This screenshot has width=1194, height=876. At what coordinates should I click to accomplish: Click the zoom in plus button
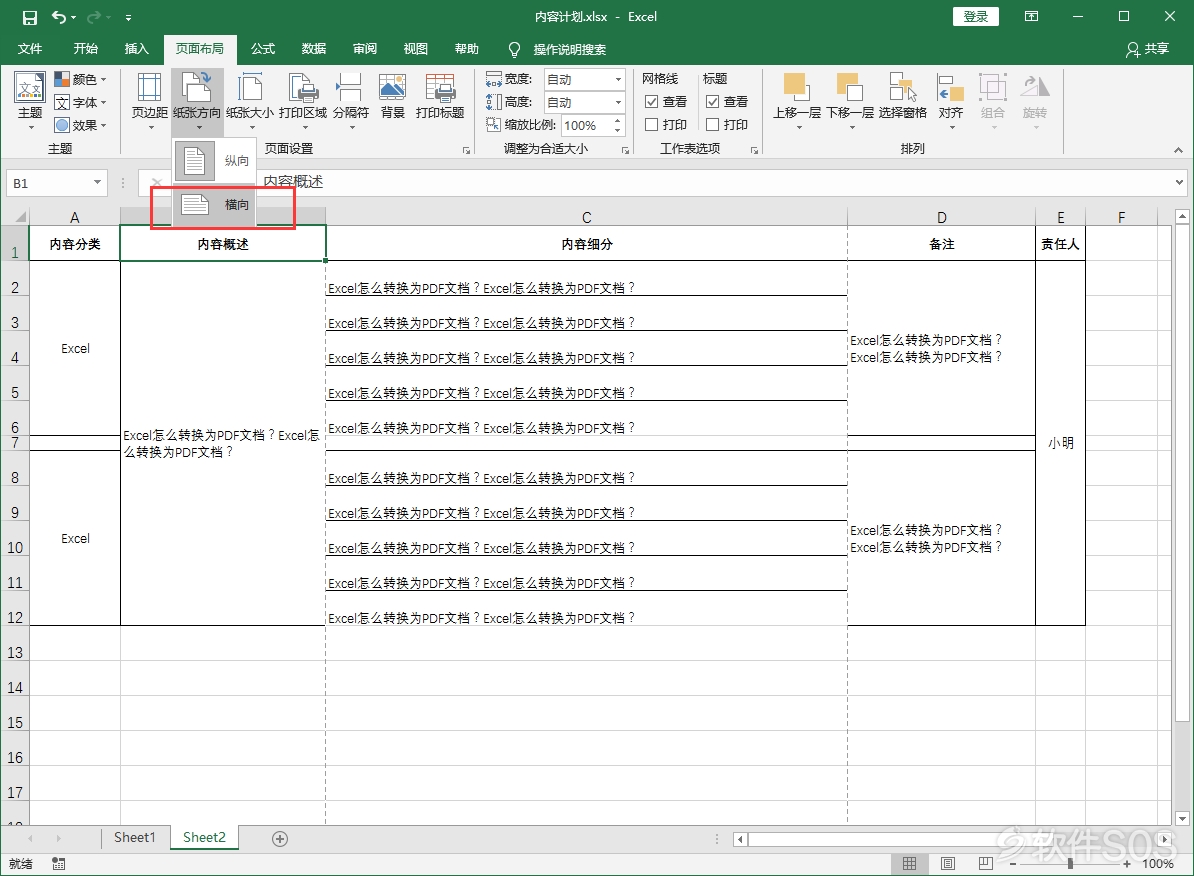point(1127,864)
